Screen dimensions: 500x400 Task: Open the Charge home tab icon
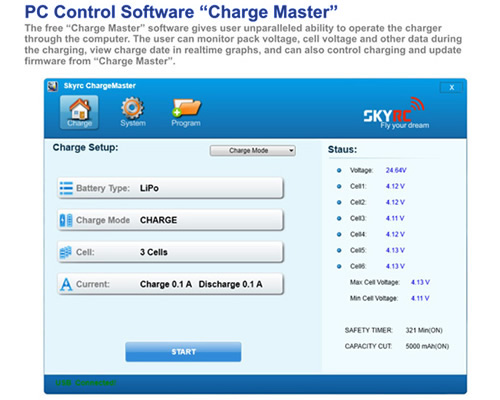[x=79, y=112]
